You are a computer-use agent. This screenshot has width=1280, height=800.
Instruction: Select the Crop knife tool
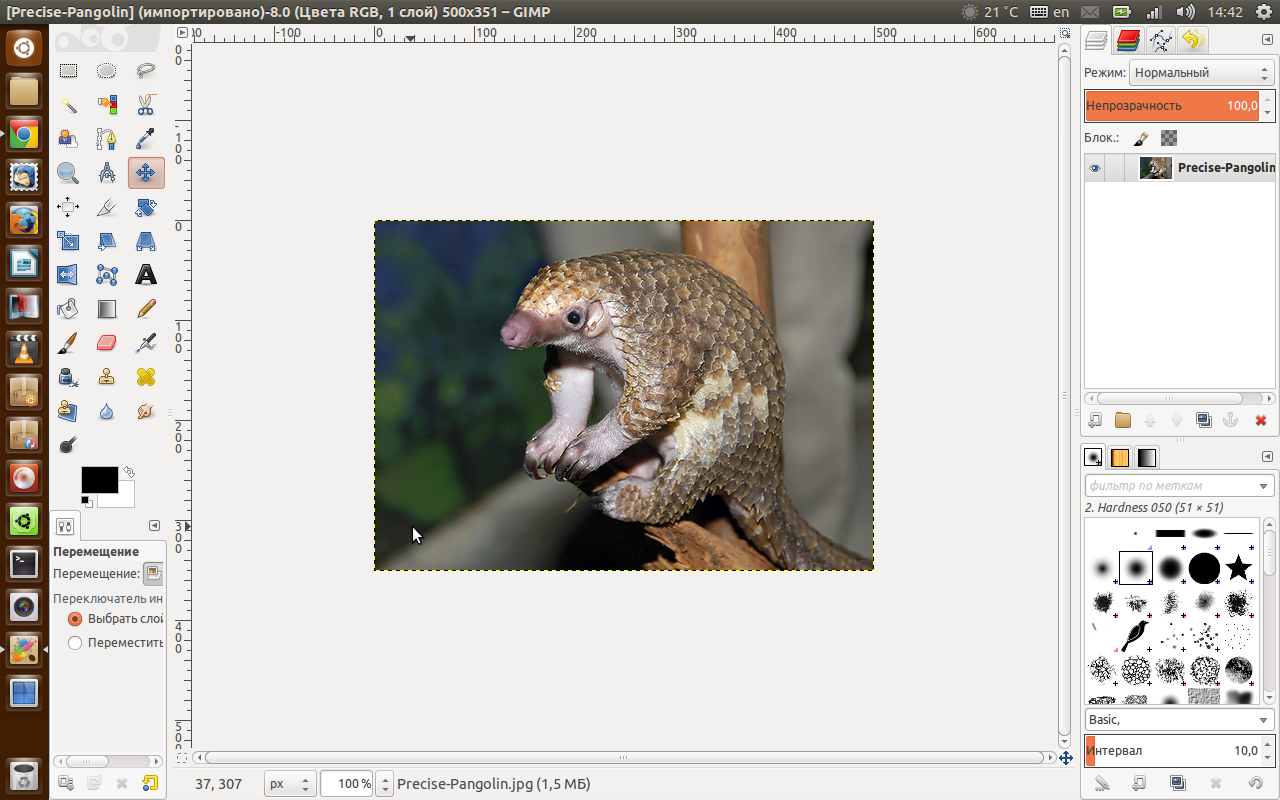[x=107, y=207]
